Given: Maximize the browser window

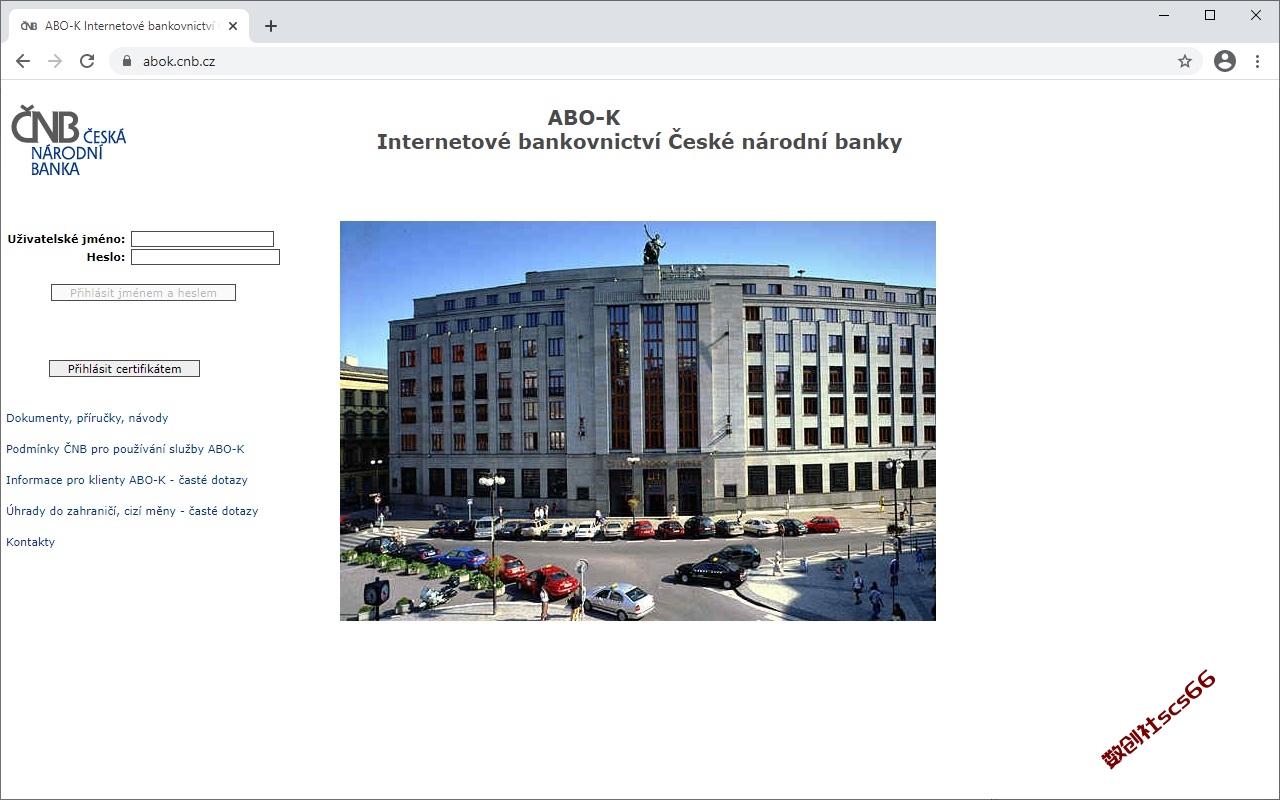Looking at the screenshot, I should (x=1210, y=15).
